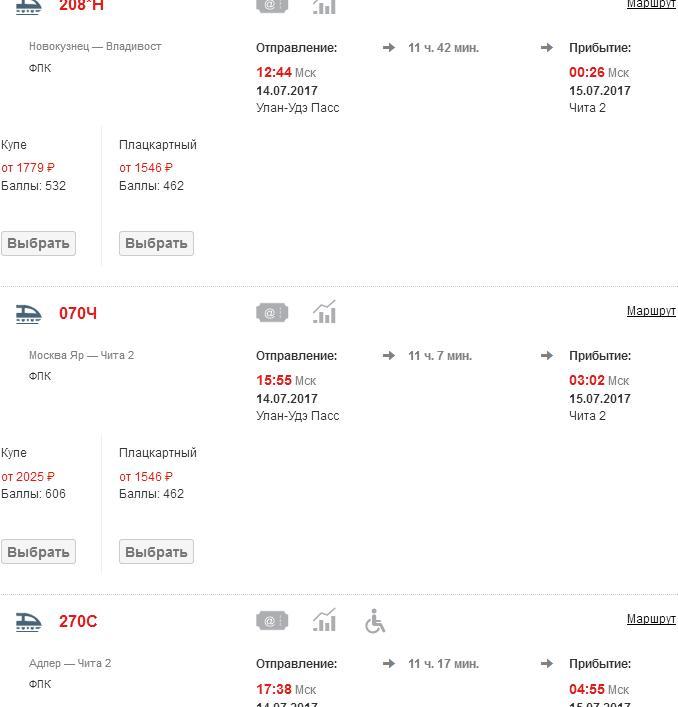Click the train icon beside 070Ч
This screenshot has width=678, height=707.
[x=29, y=313]
